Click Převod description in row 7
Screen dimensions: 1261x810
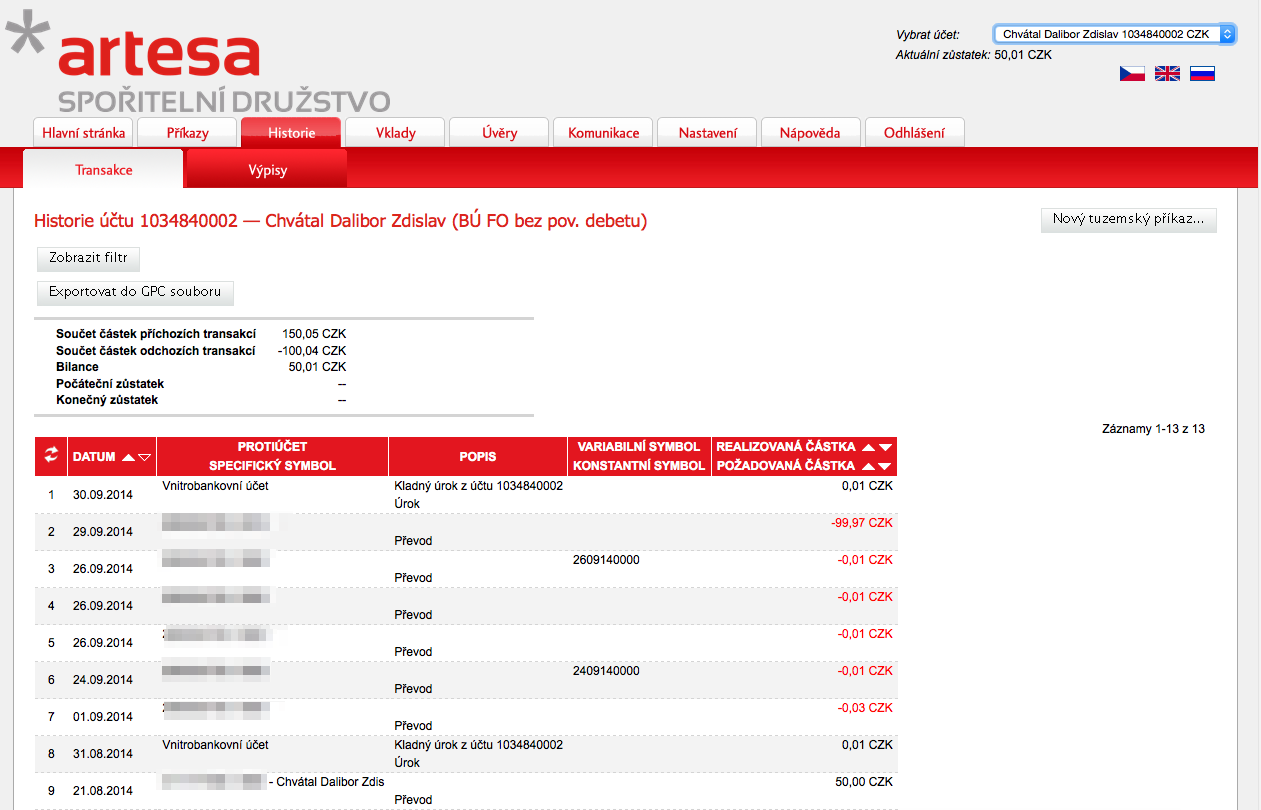click(413, 726)
